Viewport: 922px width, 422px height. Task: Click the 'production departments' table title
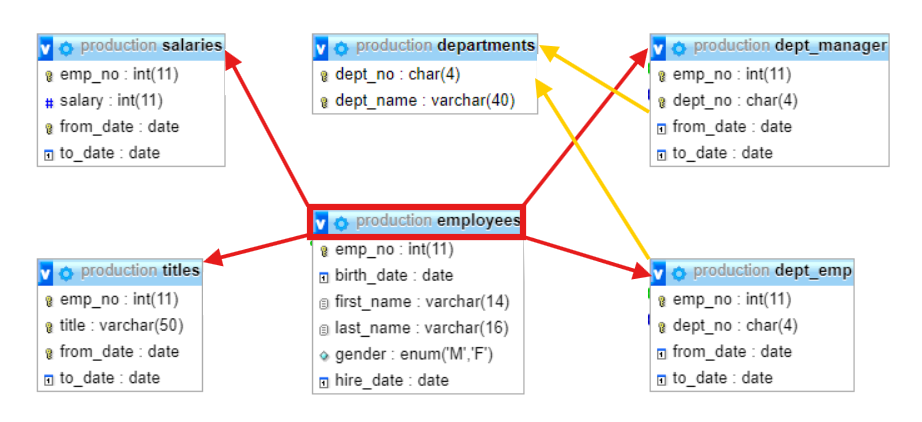point(445,46)
